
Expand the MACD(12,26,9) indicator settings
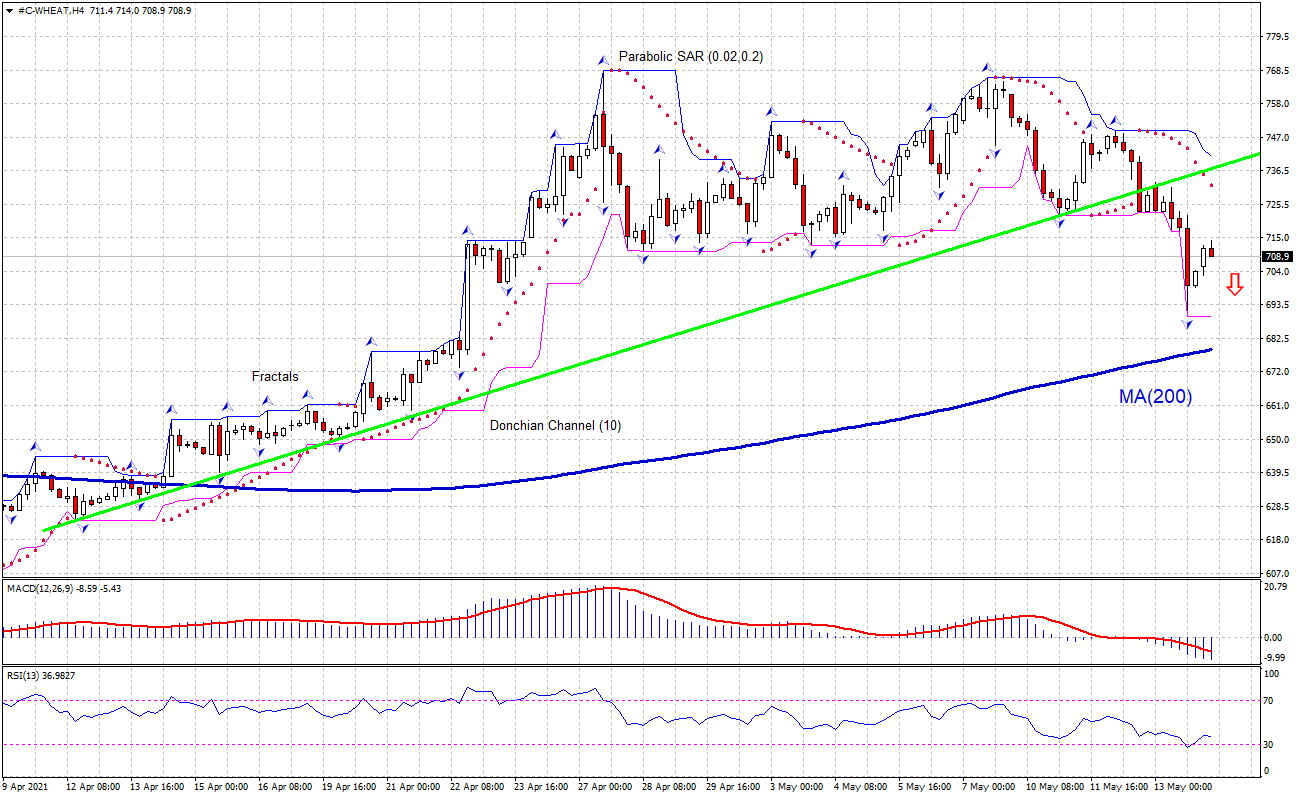click(40, 589)
